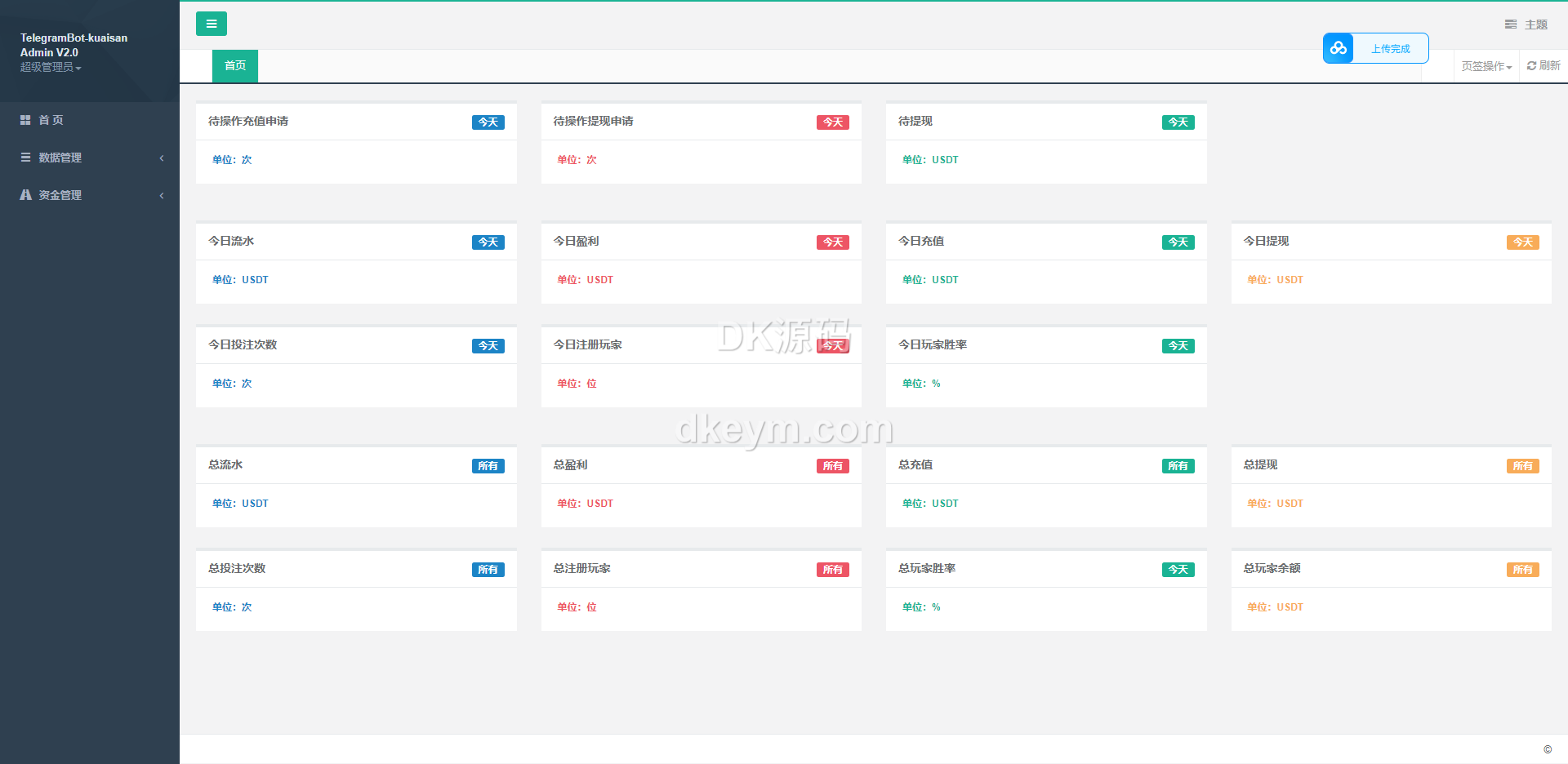Click the copyright symbol in footer

(1547, 749)
